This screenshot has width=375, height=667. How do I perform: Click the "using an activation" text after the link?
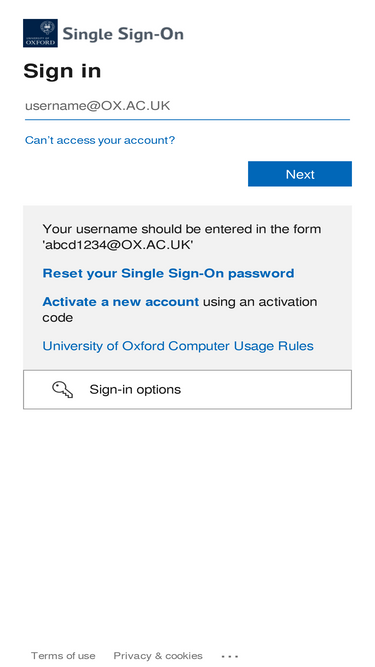(260, 302)
